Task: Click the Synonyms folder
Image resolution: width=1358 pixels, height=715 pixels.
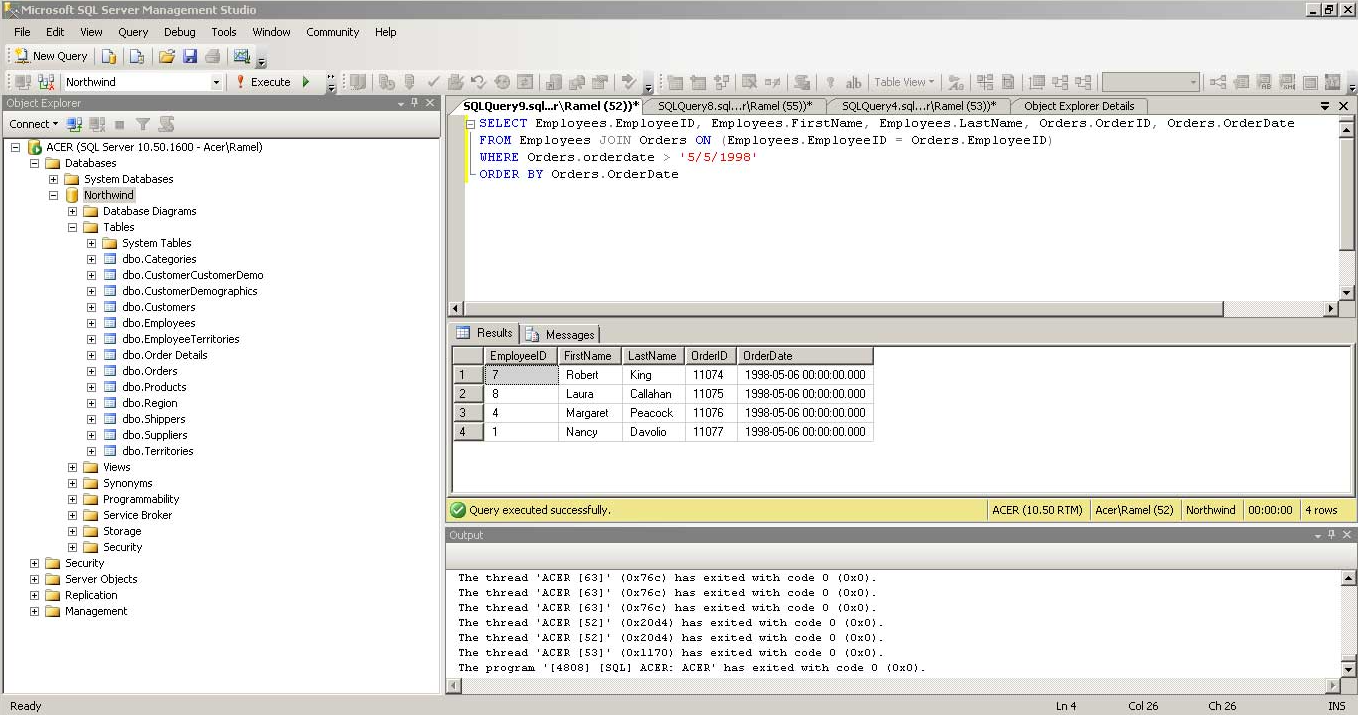Action: [128, 483]
